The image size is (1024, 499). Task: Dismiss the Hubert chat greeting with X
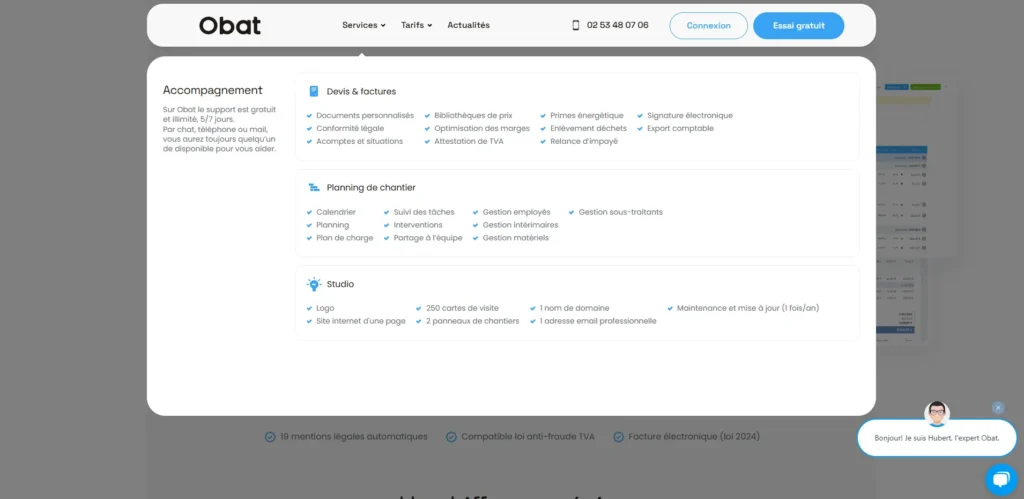[998, 408]
